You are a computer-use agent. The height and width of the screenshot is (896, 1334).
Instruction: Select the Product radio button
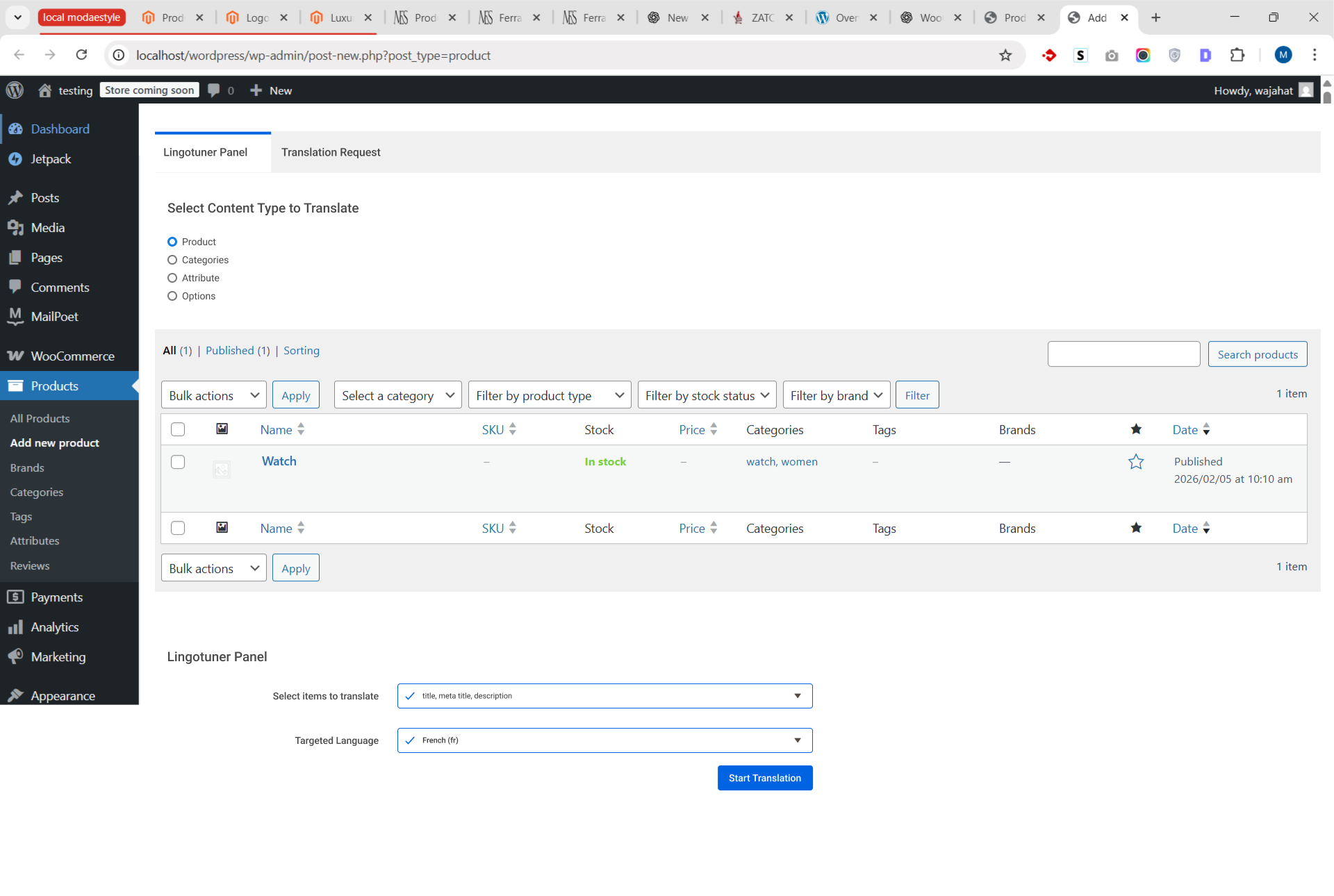point(172,242)
